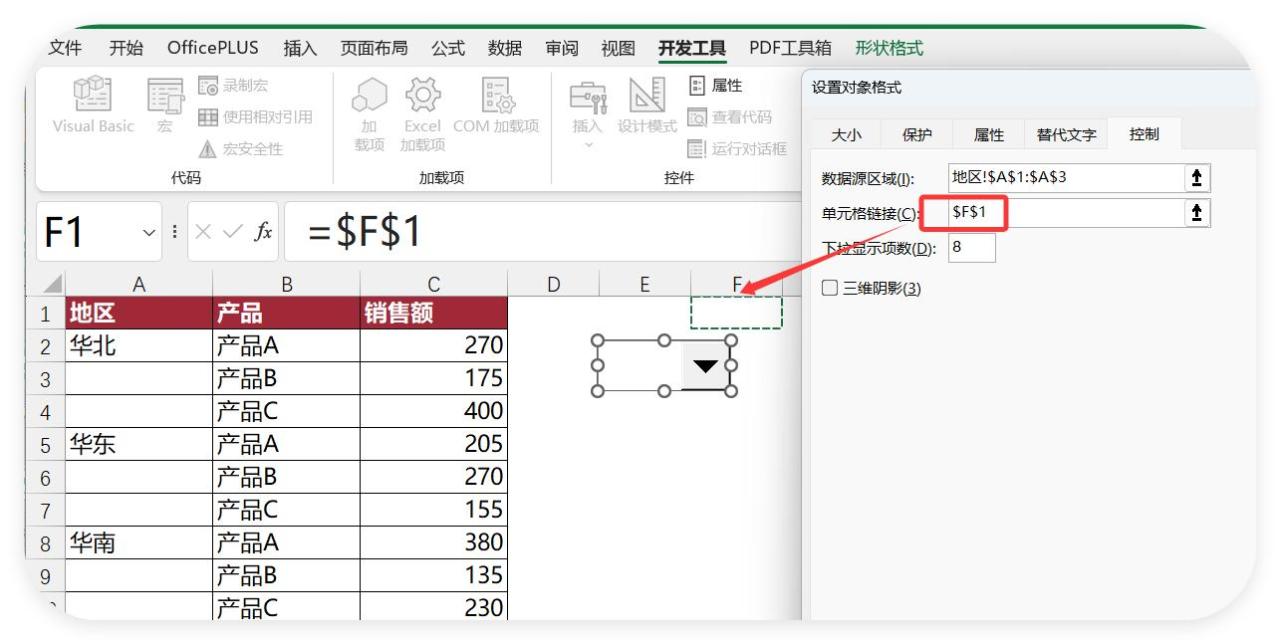Image resolution: width=1280 pixels, height=644 pixels.
Task: Select column D header
Action: coord(553,285)
